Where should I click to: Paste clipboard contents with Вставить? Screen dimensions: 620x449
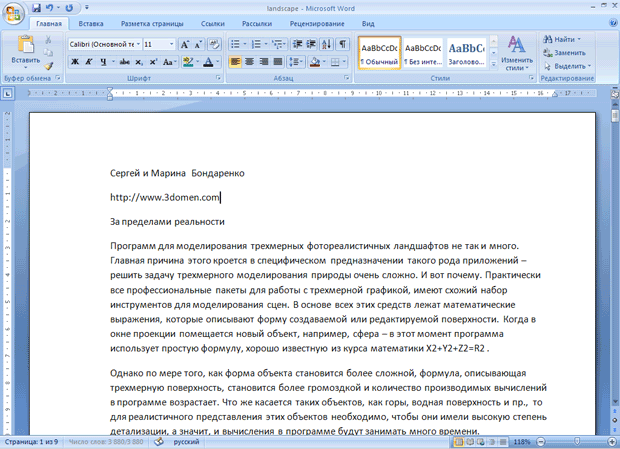pyautogui.click(x=26, y=52)
